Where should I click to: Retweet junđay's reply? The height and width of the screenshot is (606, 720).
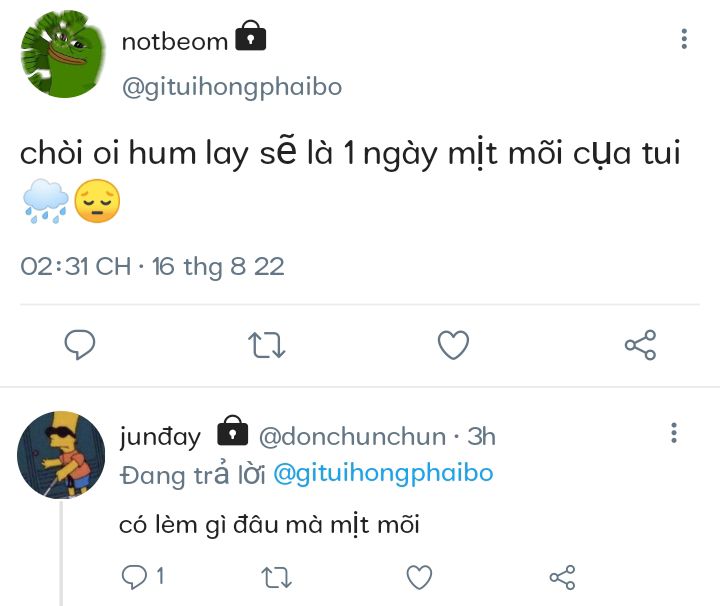pyautogui.click(x=276, y=576)
